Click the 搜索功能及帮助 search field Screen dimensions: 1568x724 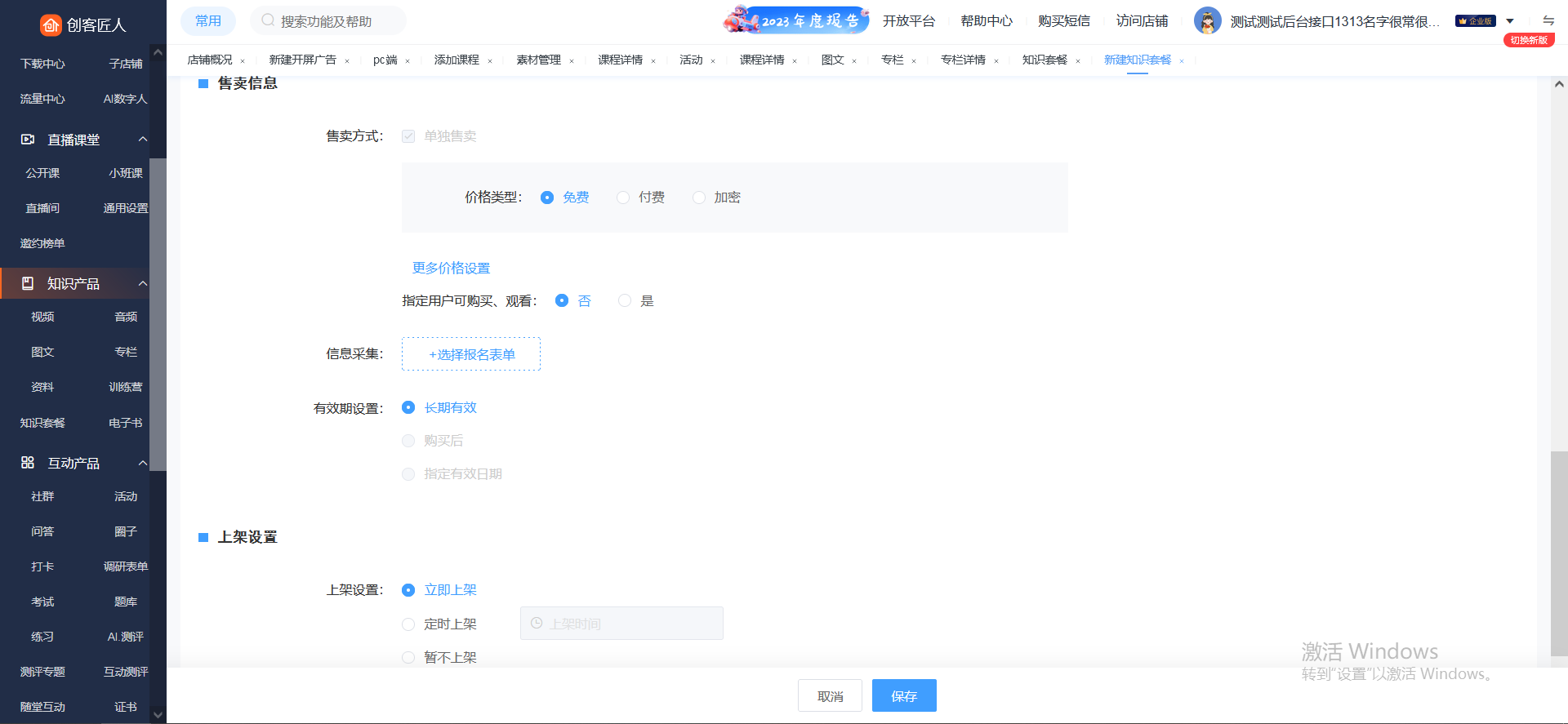pos(335,21)
